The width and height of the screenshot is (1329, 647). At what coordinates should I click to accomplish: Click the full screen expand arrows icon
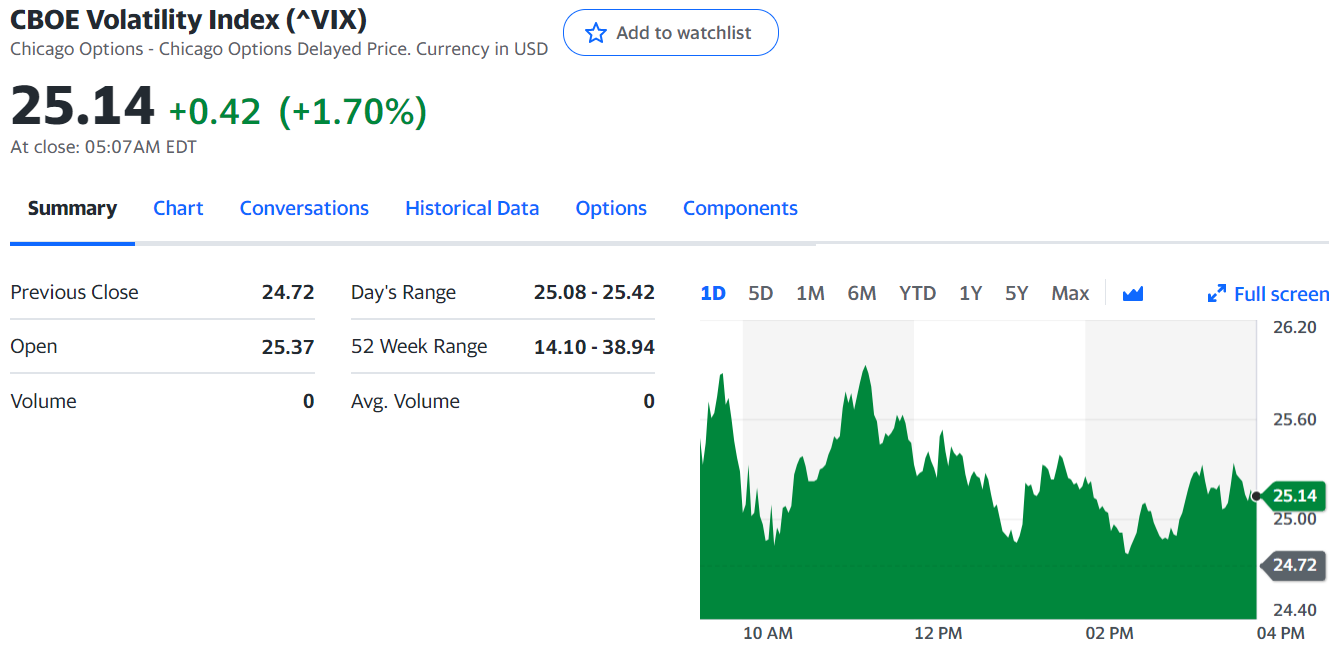pos(1217,294)
